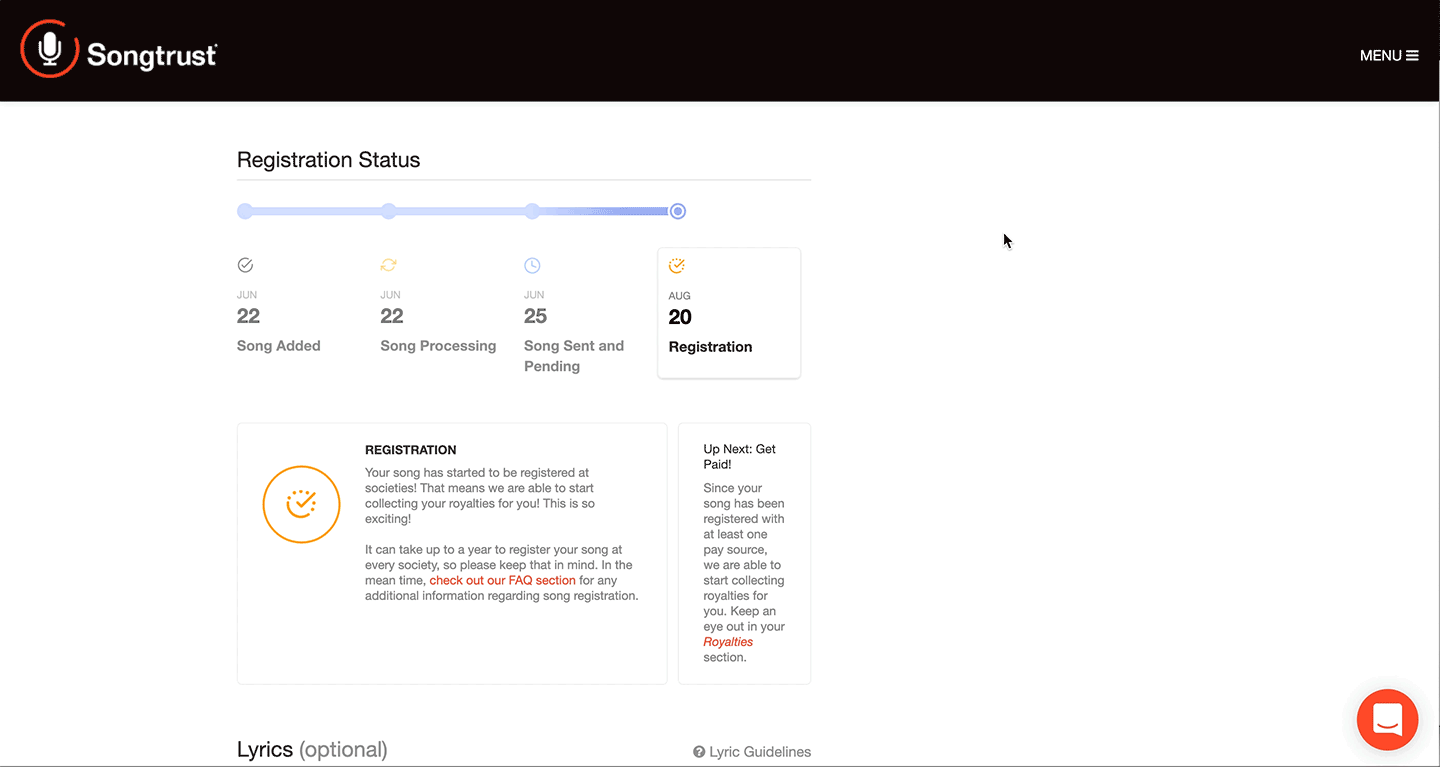Click the REGISTRATION info heading
Screen dimensions: 1440x767
point(411,450)
